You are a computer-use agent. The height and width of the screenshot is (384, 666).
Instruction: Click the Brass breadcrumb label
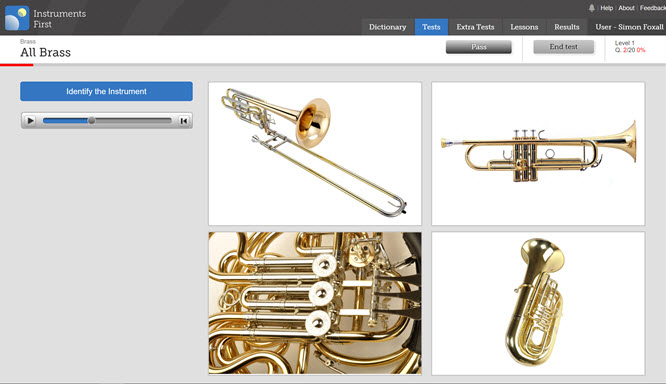coord(28,41)
